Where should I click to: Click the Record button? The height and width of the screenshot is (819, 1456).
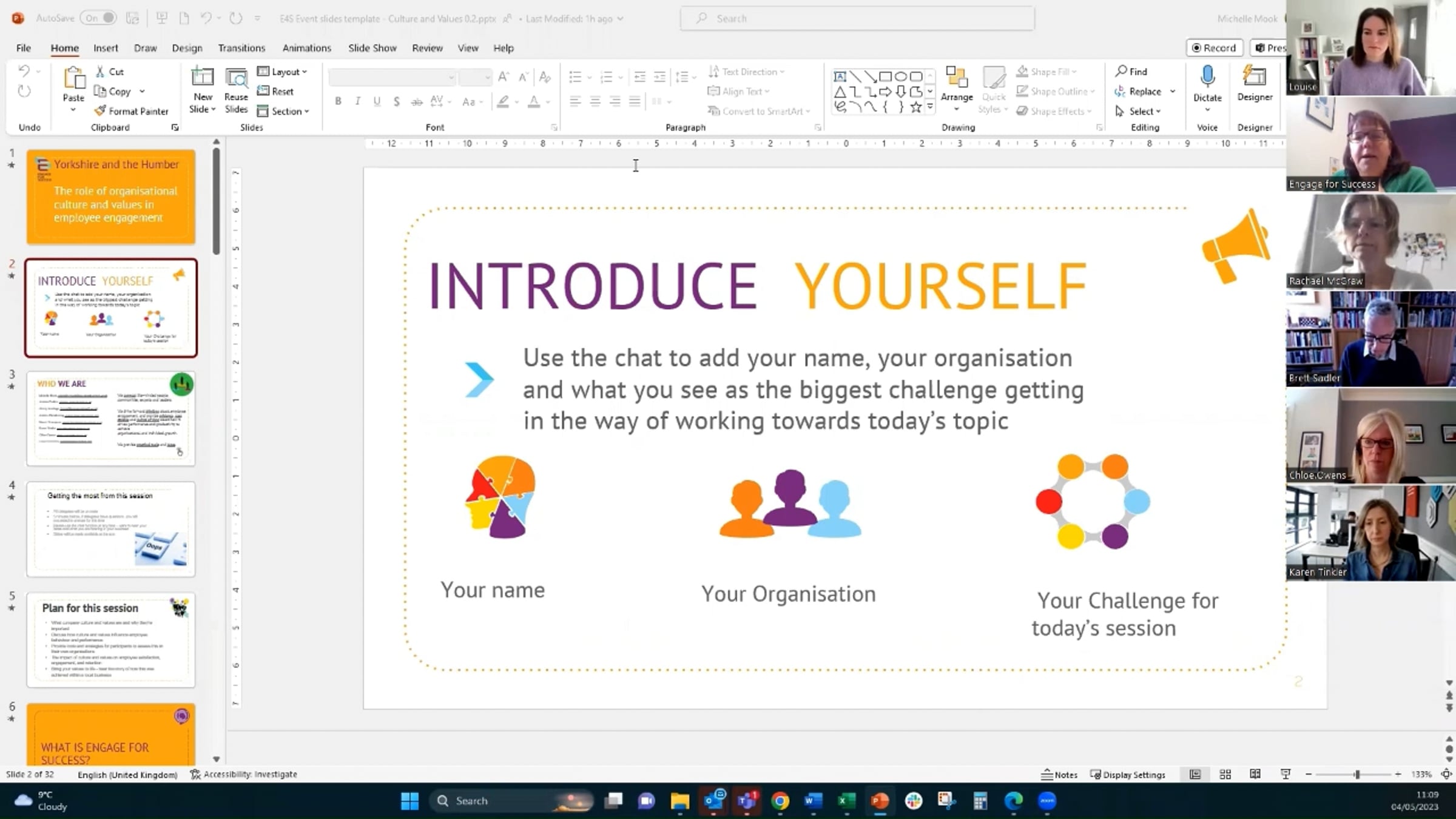click(x=1213, y=48)
